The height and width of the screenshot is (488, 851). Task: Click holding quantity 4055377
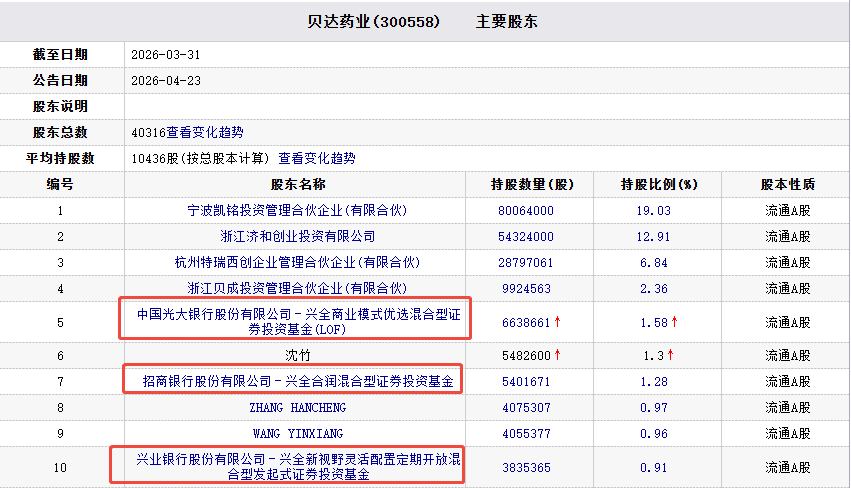click(x=526, y=434)
